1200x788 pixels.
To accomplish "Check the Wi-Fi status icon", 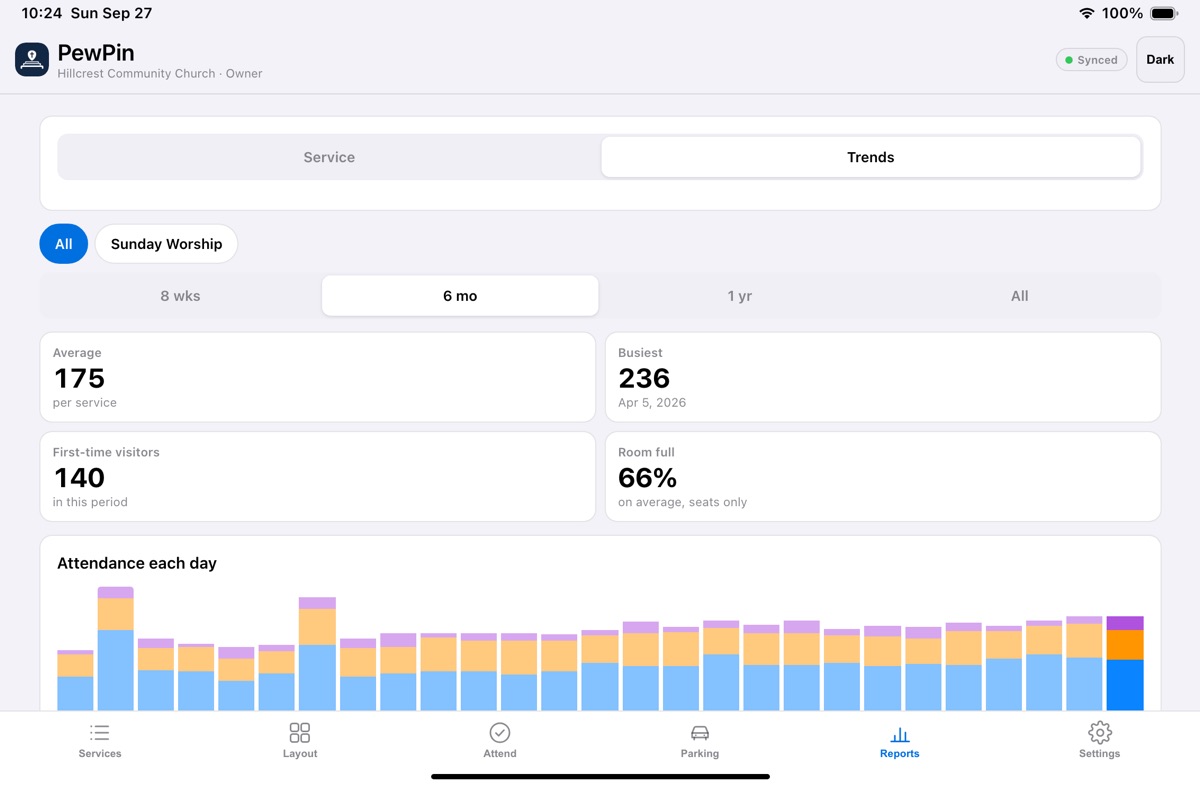I will point(1086,13).
